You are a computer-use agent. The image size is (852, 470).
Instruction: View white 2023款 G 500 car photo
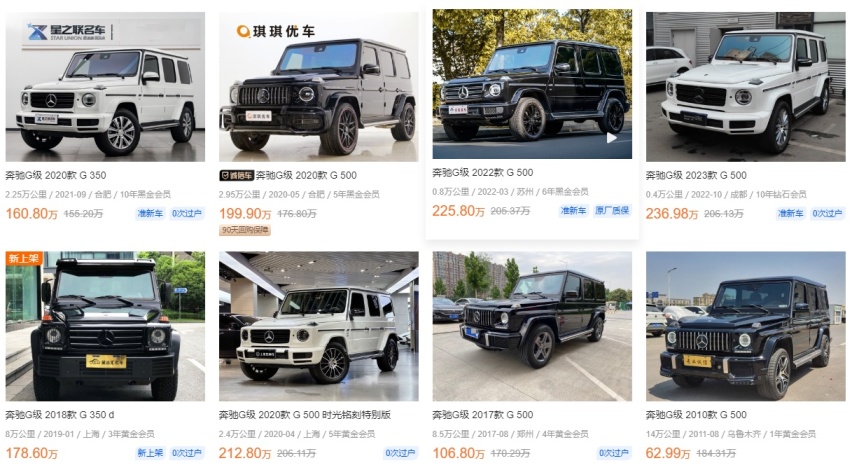pyautogui.click(x=746, y=87)
